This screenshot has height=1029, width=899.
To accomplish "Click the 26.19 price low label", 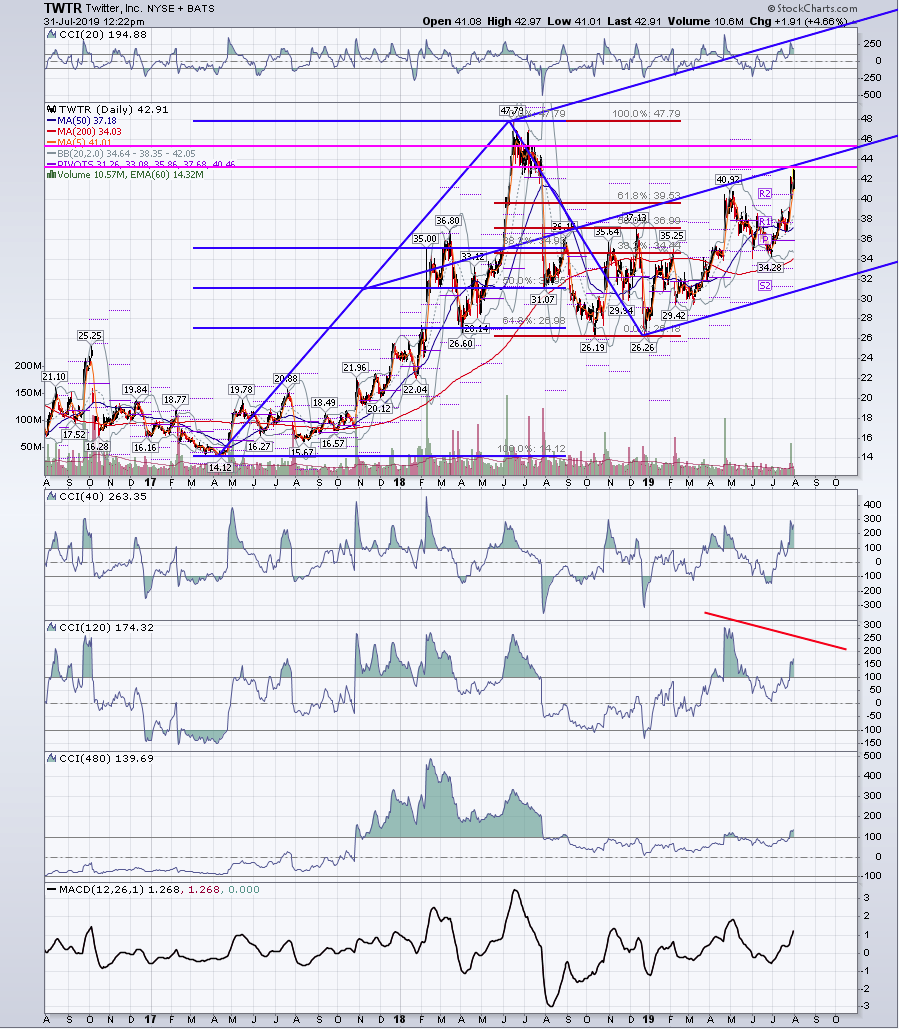I will (593, 347).
